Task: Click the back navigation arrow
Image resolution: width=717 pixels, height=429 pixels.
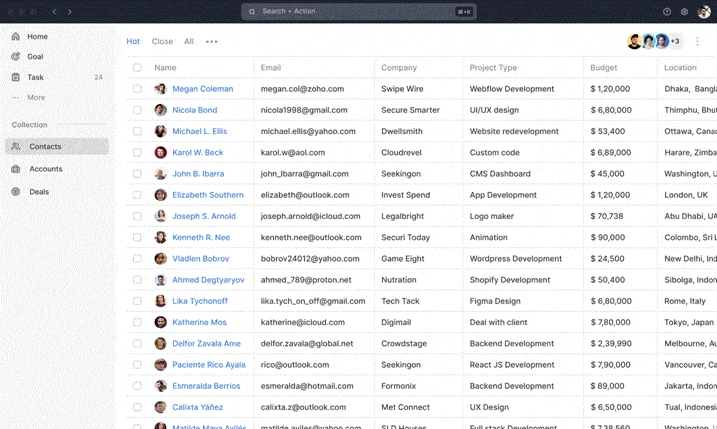Action: pos(54,12)
